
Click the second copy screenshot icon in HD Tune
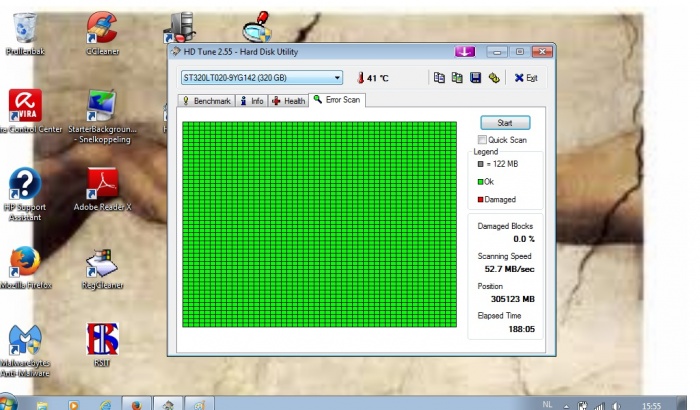pos(457,78)
